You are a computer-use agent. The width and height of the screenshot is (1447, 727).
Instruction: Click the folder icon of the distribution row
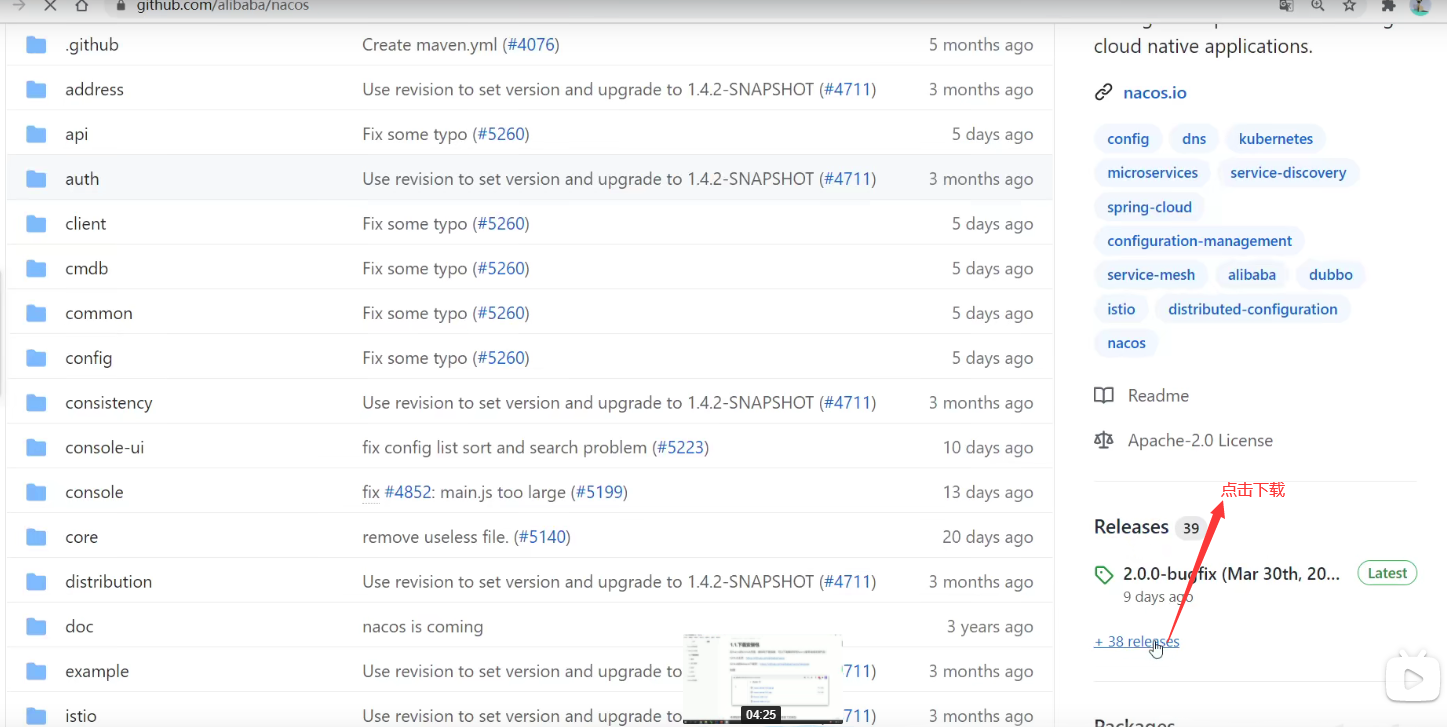coord(37,581)
